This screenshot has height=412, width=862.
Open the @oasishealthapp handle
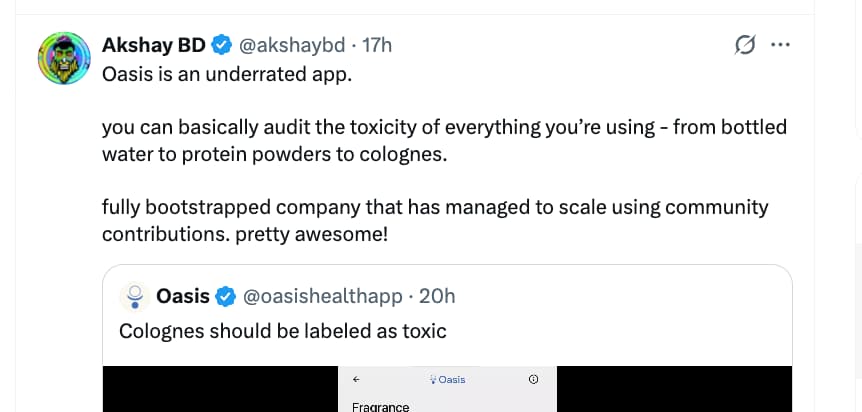click(x=322, y=296)
